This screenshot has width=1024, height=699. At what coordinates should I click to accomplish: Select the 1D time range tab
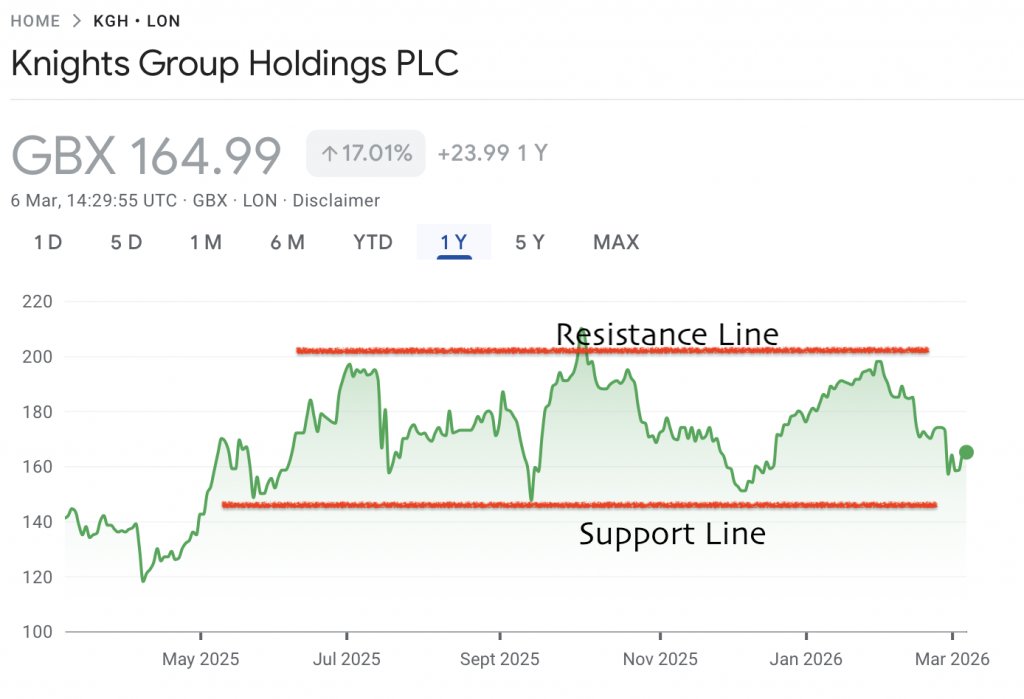pos(46,242)
